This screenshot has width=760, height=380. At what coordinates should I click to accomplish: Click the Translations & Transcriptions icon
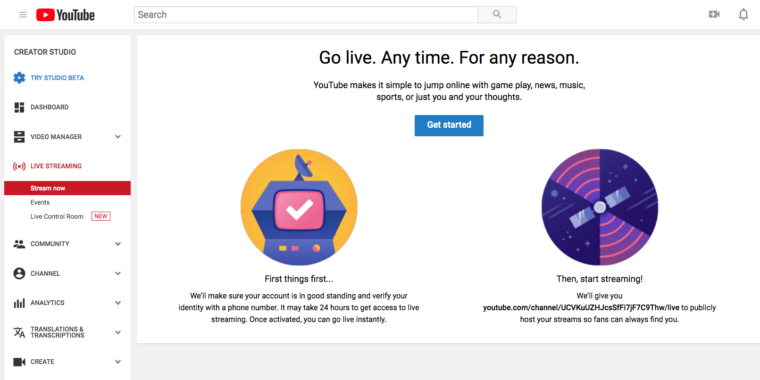19,332
